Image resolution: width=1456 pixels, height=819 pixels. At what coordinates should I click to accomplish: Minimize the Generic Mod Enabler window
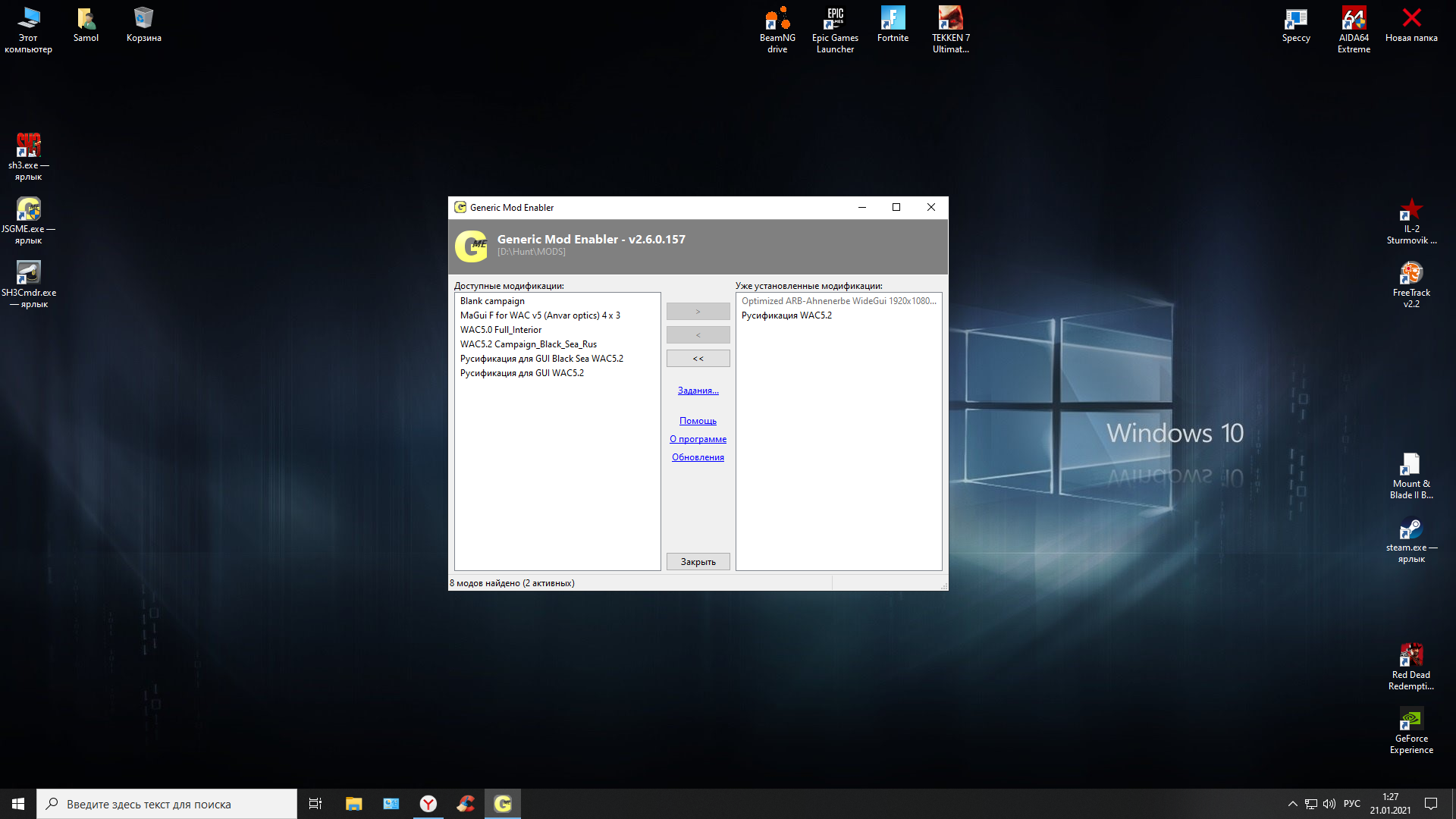click(x=862, y=207)
